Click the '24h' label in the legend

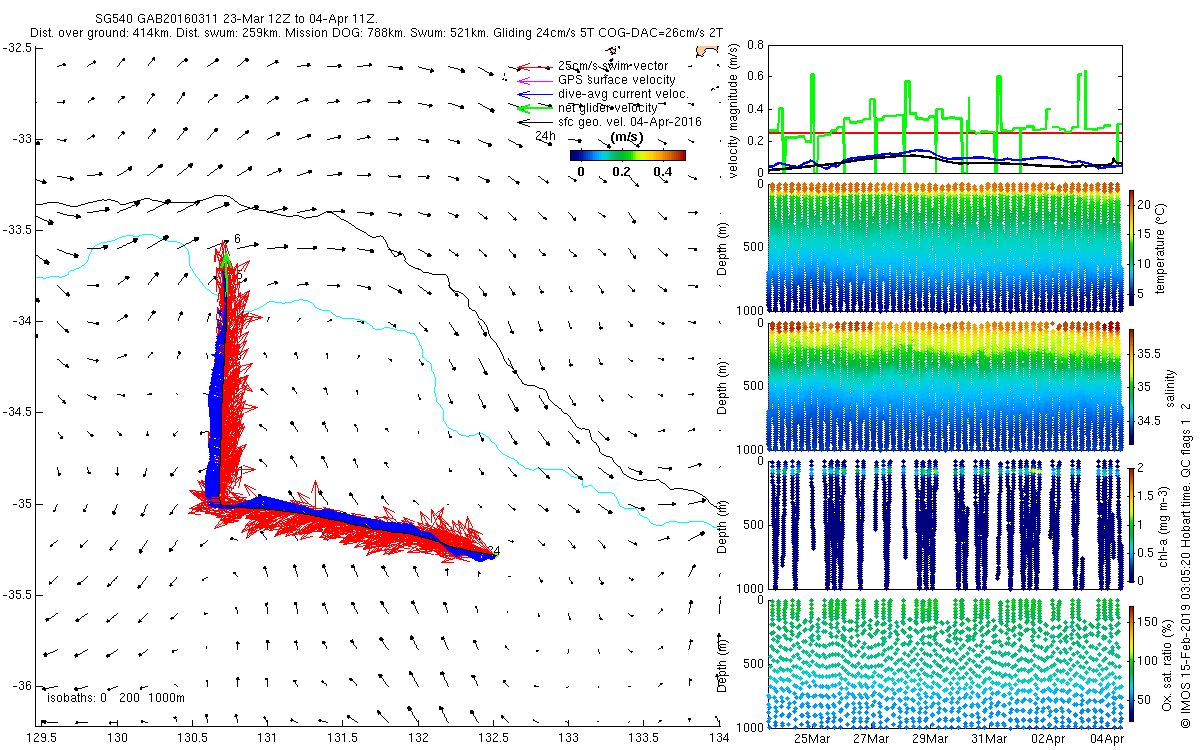click(546, 135)
